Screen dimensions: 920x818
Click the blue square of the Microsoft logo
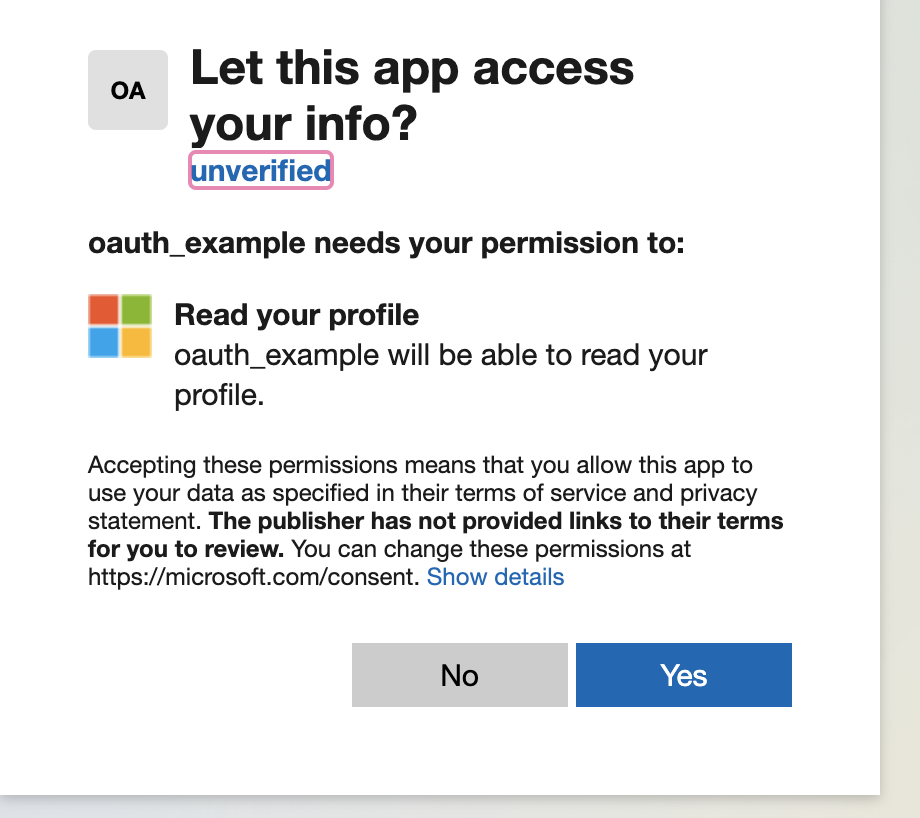103,340
